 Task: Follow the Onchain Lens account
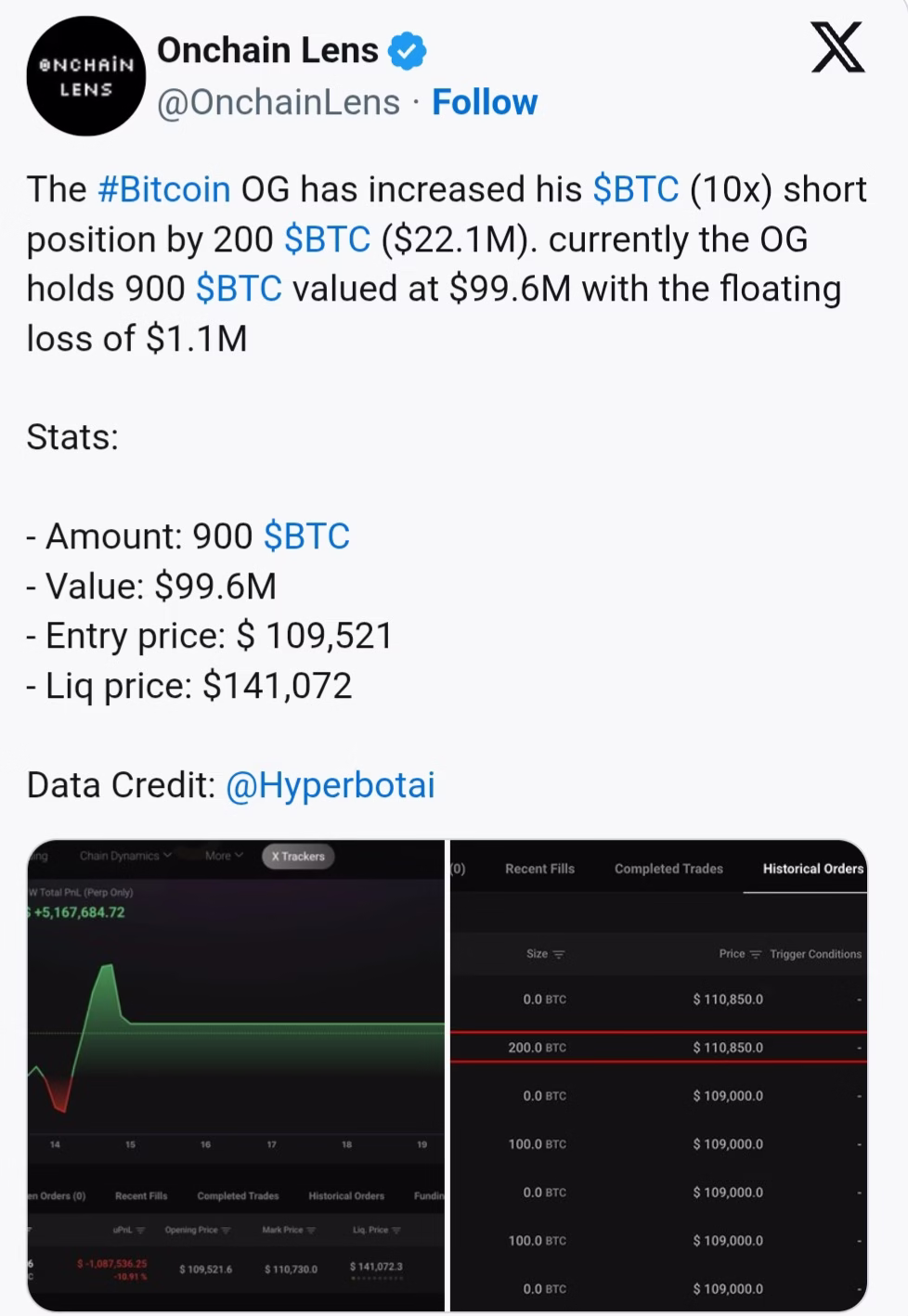(485, 102)
